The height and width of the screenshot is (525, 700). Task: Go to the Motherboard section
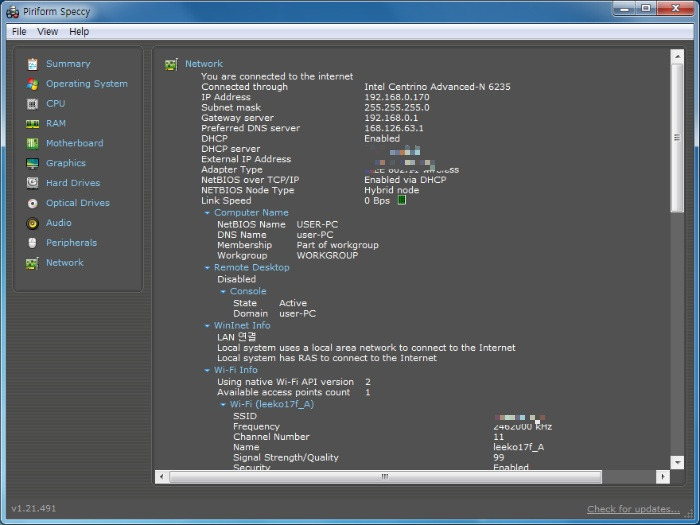75,143
